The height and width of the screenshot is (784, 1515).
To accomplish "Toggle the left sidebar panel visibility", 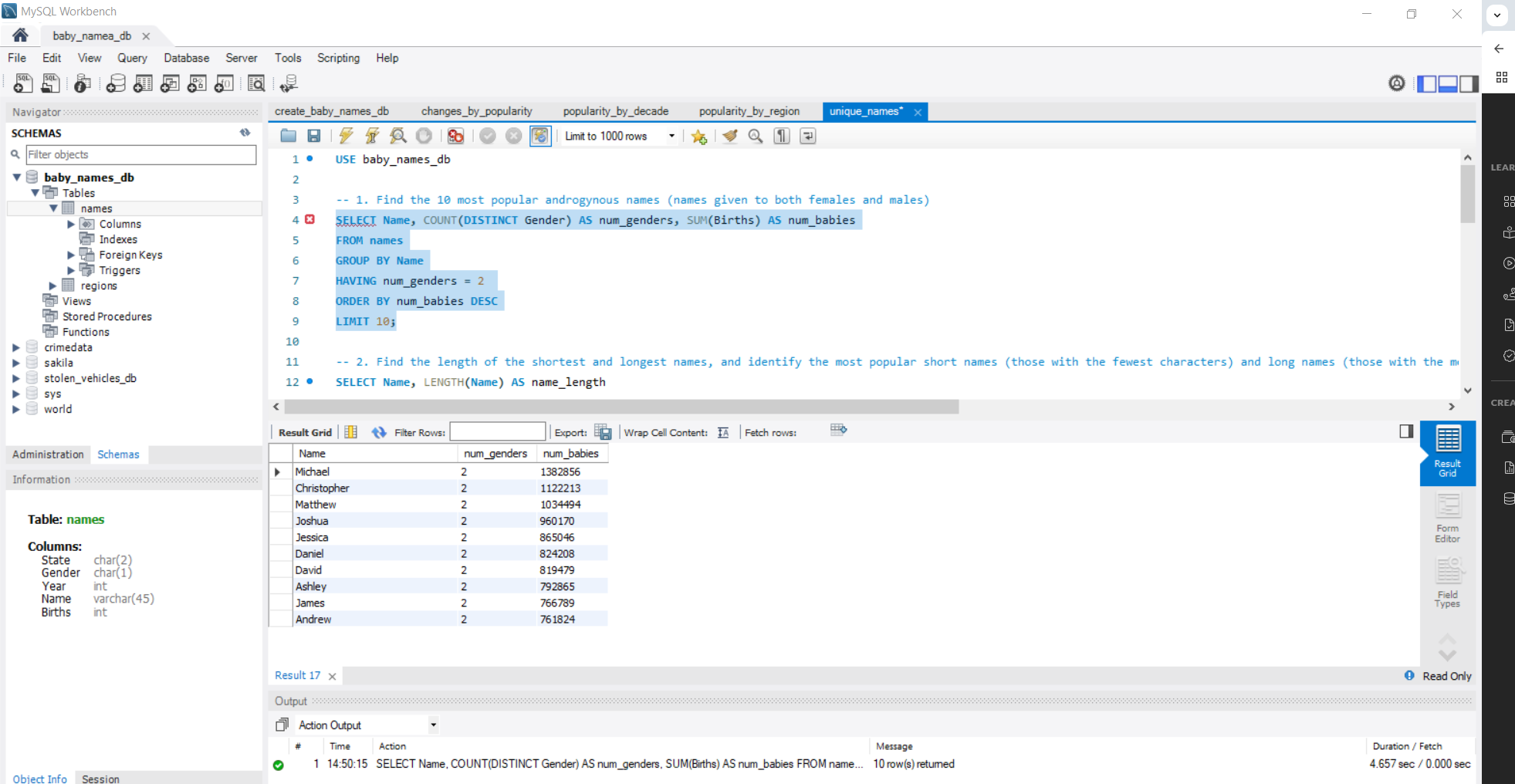I will (1427, 83).
